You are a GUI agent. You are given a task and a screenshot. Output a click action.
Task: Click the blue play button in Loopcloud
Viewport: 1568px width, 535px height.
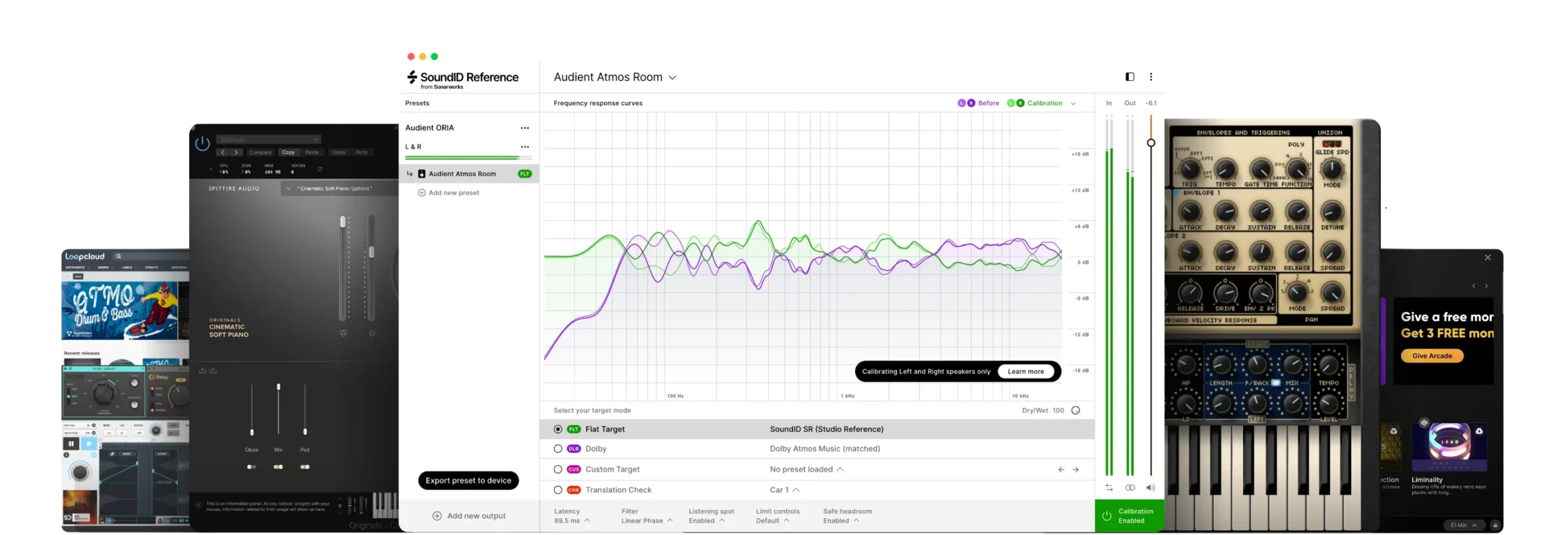pyautogui.click(x=89, y=443)
